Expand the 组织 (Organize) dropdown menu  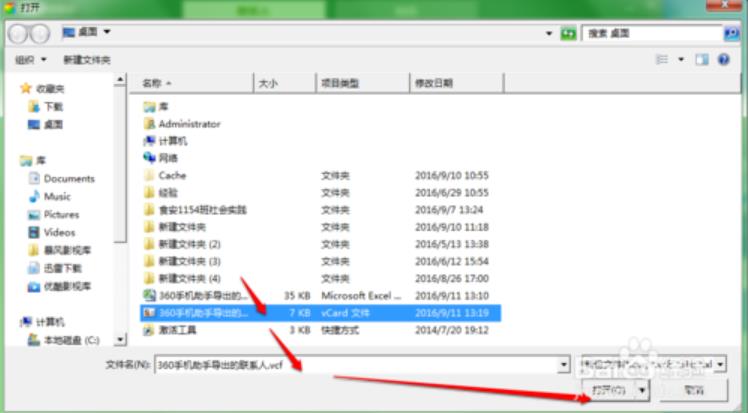[x=28, y=60]
